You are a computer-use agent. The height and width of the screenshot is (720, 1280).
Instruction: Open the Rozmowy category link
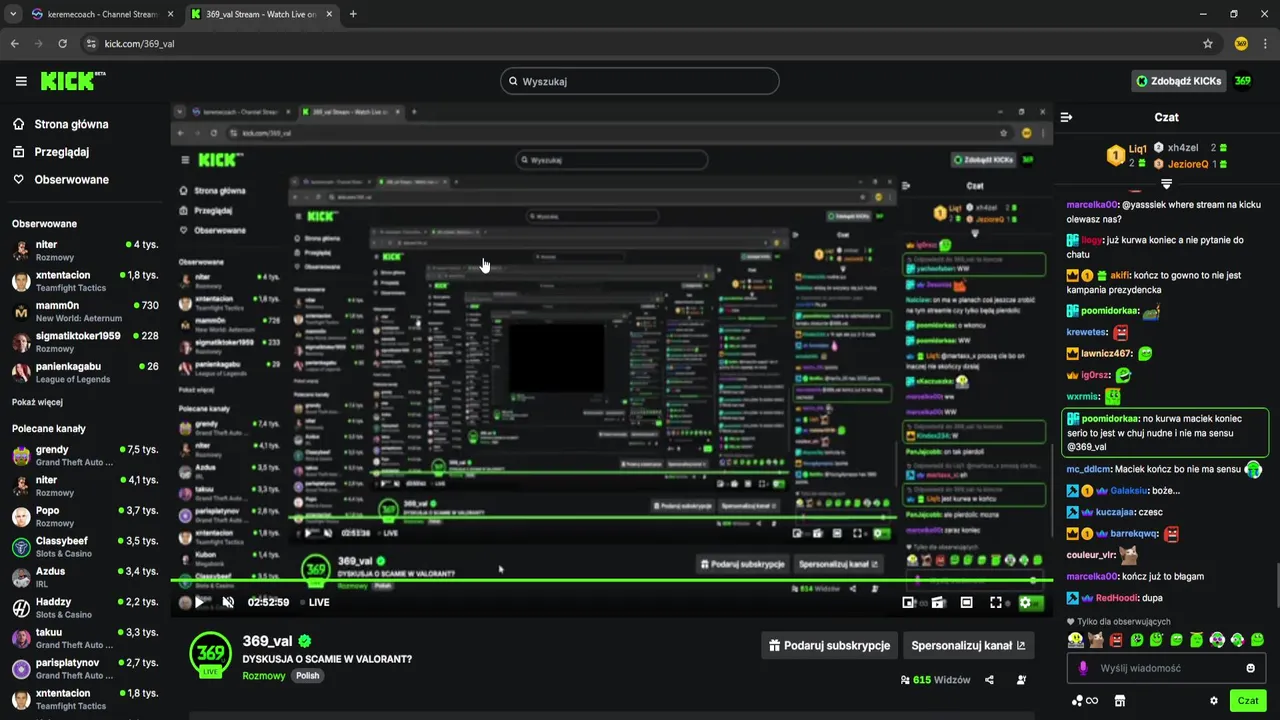point(264,676)
